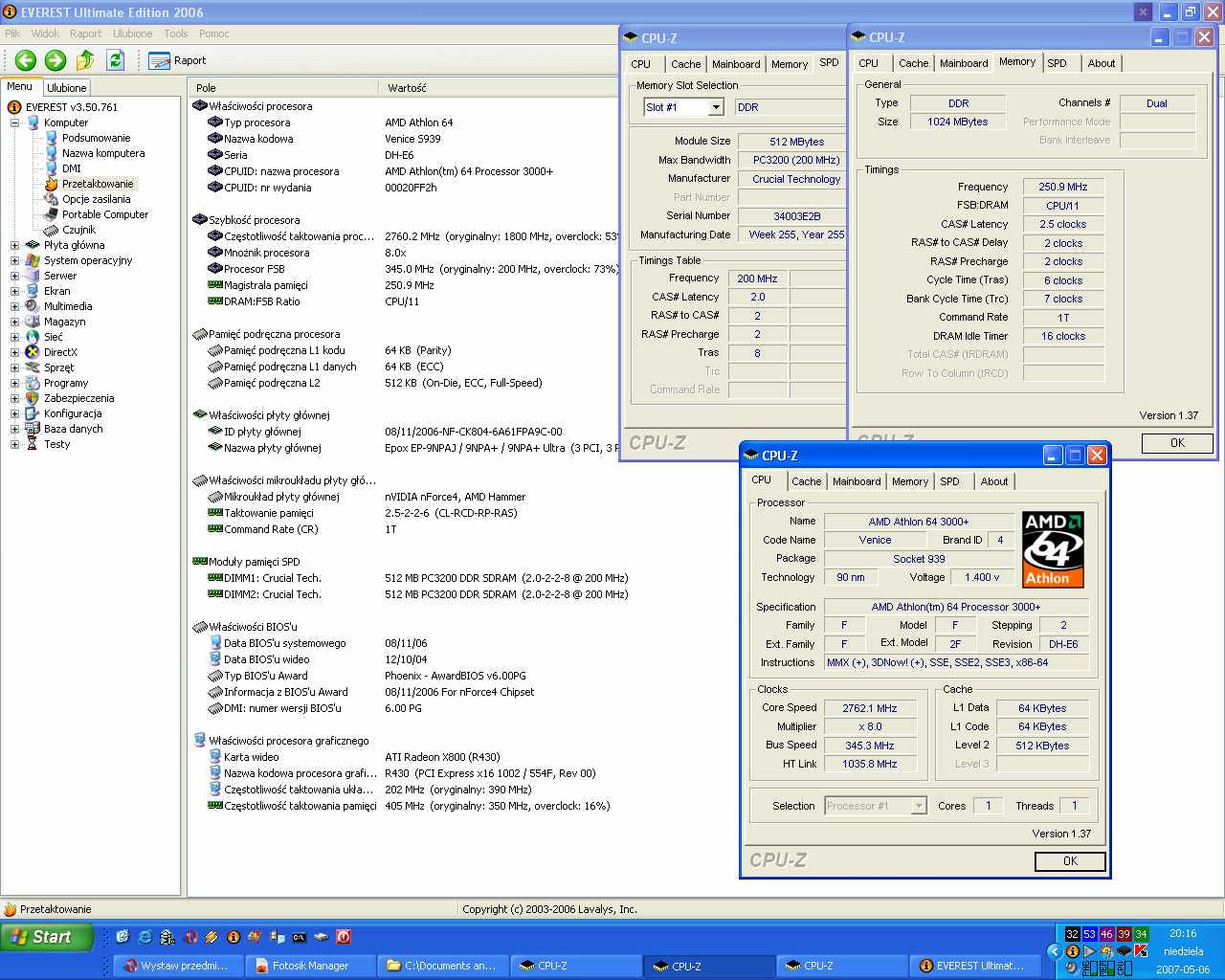Click OK in CPU-Z CPU window
This screenshot has height=980, width=1225.
[1070, 861]
